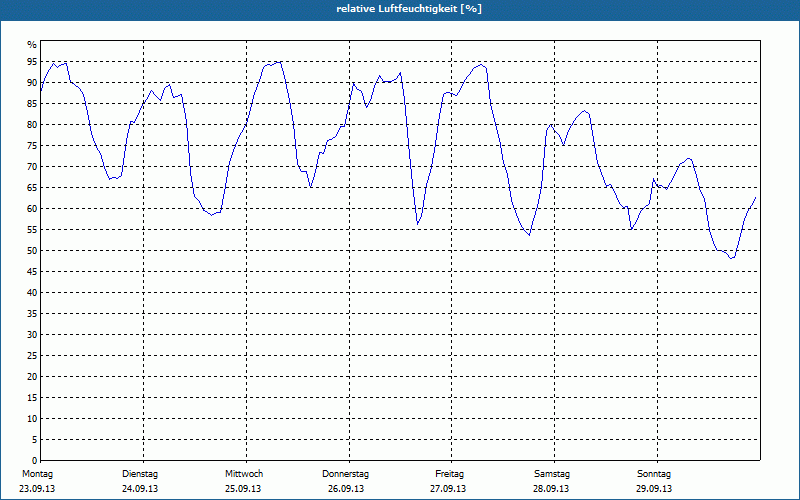Screen dimensions: 800x500
Task: Click the '0' y-axis value
Action: tap(35, 460)
